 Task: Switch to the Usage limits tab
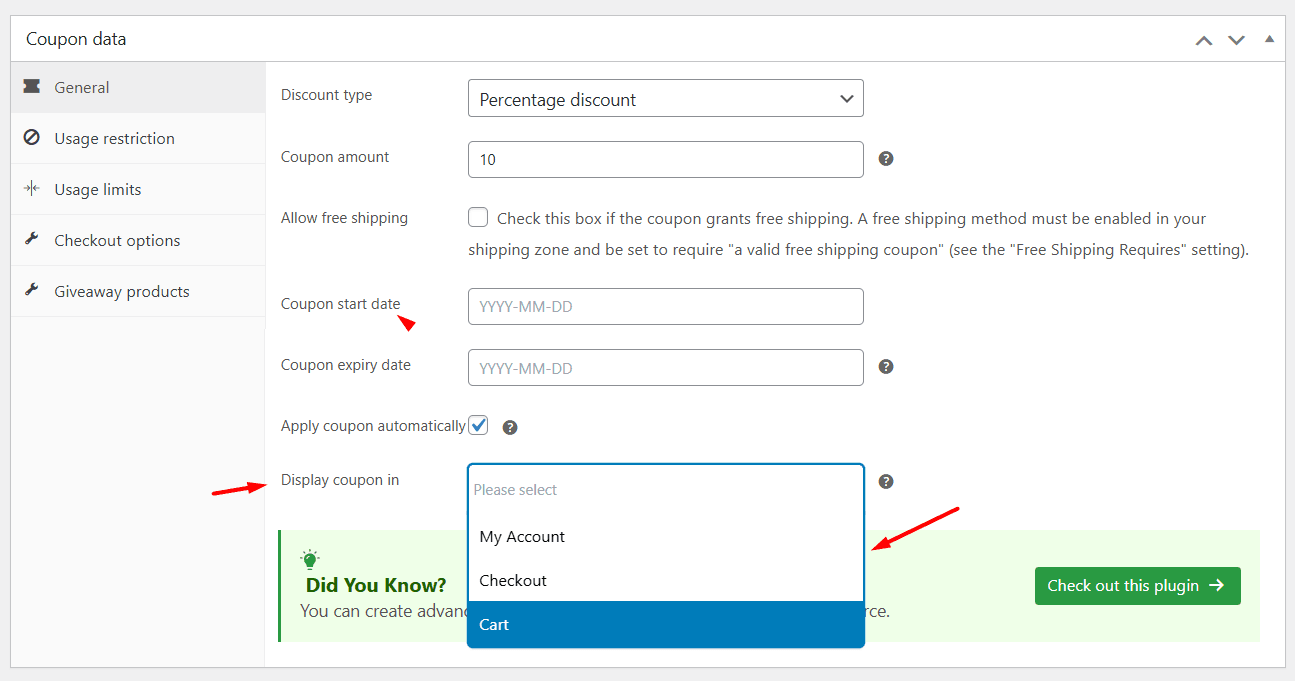coord(98,190)
